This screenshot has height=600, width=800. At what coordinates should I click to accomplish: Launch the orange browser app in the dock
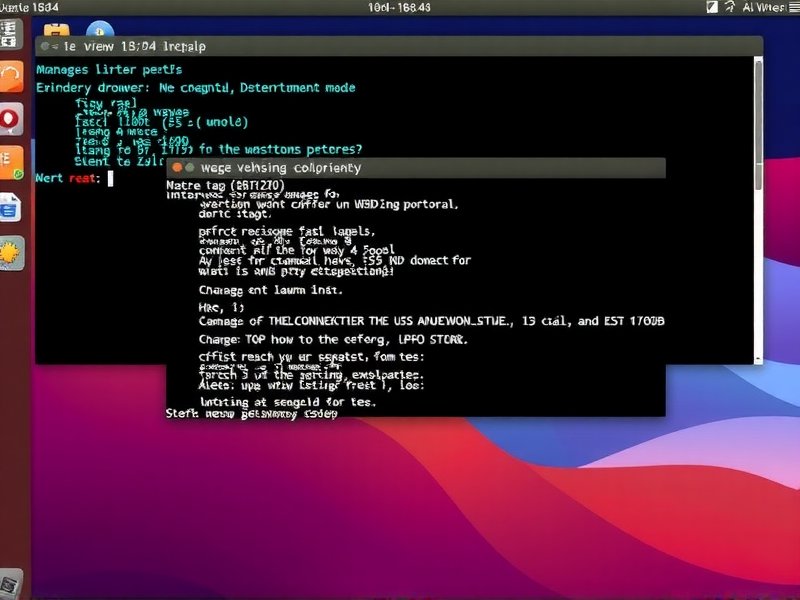[11, 75]
